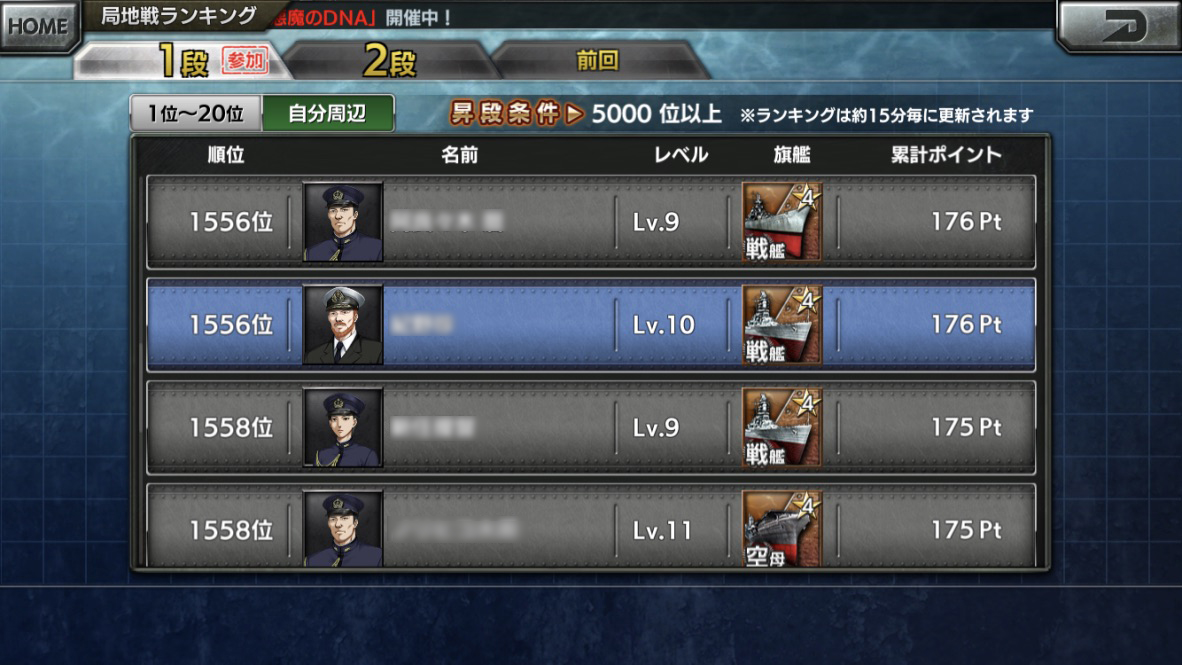The width and height of the screenshot is (1182, 665).
Task: Tap the HOME button
Action: point(38,26)
